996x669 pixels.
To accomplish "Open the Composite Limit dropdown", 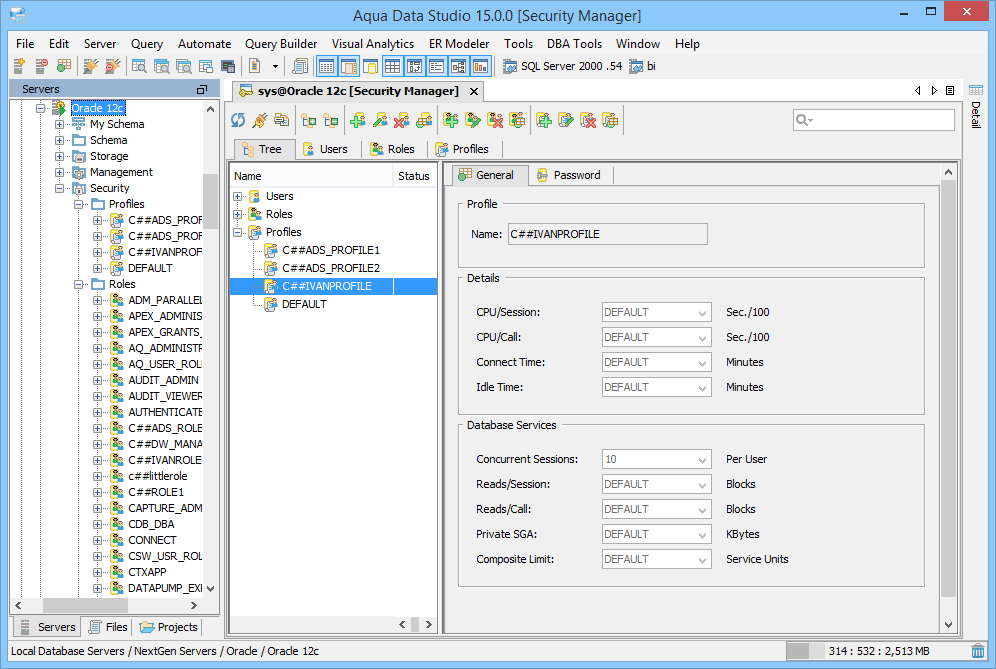I will click(x=702, y=560).
